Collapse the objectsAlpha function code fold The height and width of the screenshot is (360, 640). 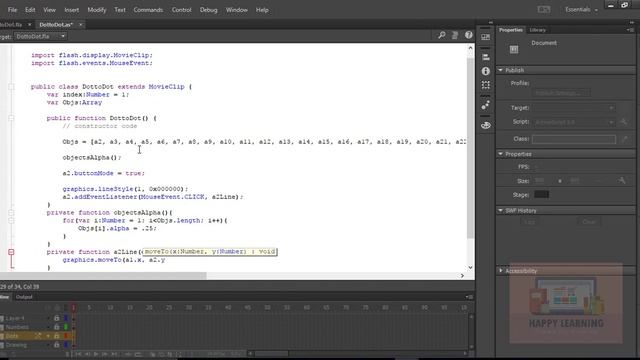pyautogui.click(x=11, y=213)
